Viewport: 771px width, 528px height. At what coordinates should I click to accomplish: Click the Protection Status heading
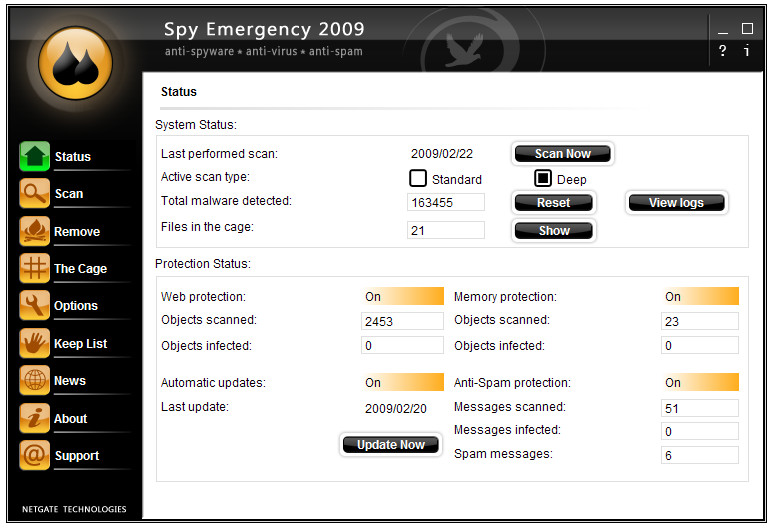click(x=203, y=264)
